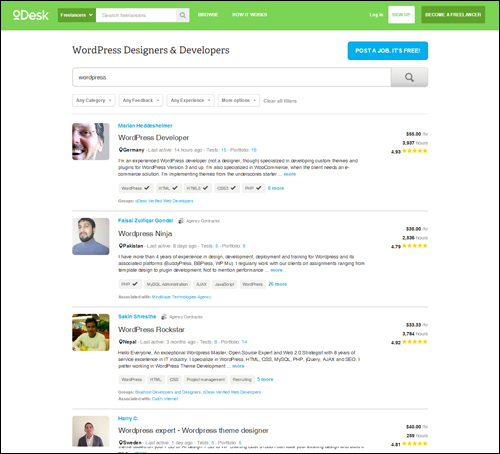Click the Germany location pin icon
The image size is (500, 454).
coord(121,150)
